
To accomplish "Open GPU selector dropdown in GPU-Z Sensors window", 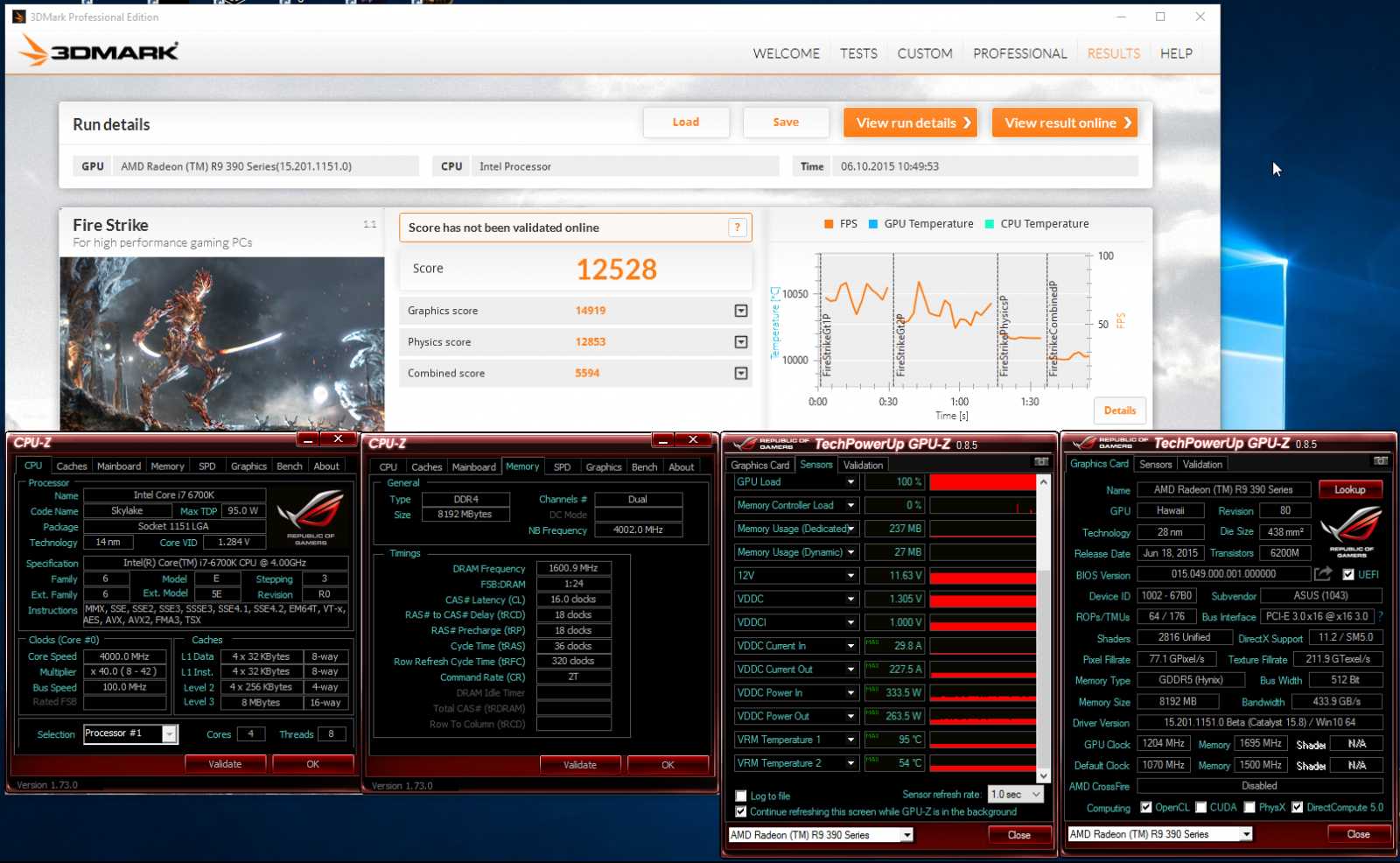I will coord(907,835).
